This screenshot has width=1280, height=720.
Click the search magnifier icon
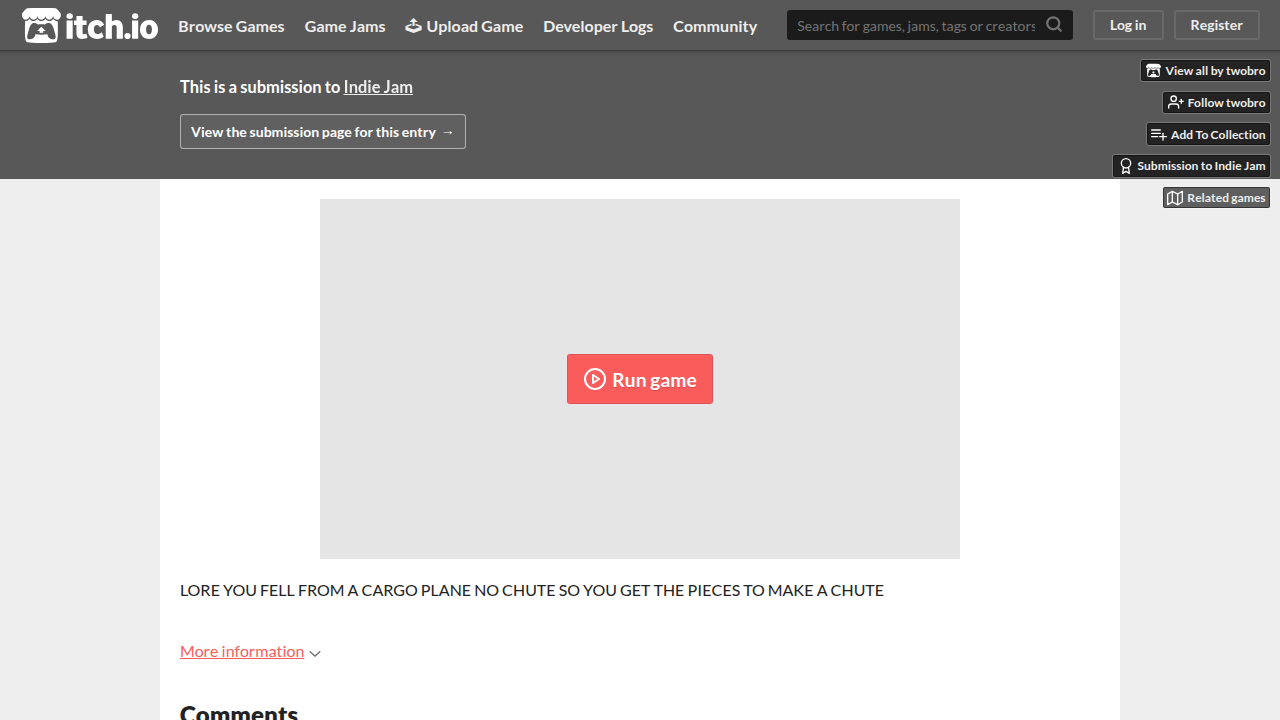[x=1054, y=25]
